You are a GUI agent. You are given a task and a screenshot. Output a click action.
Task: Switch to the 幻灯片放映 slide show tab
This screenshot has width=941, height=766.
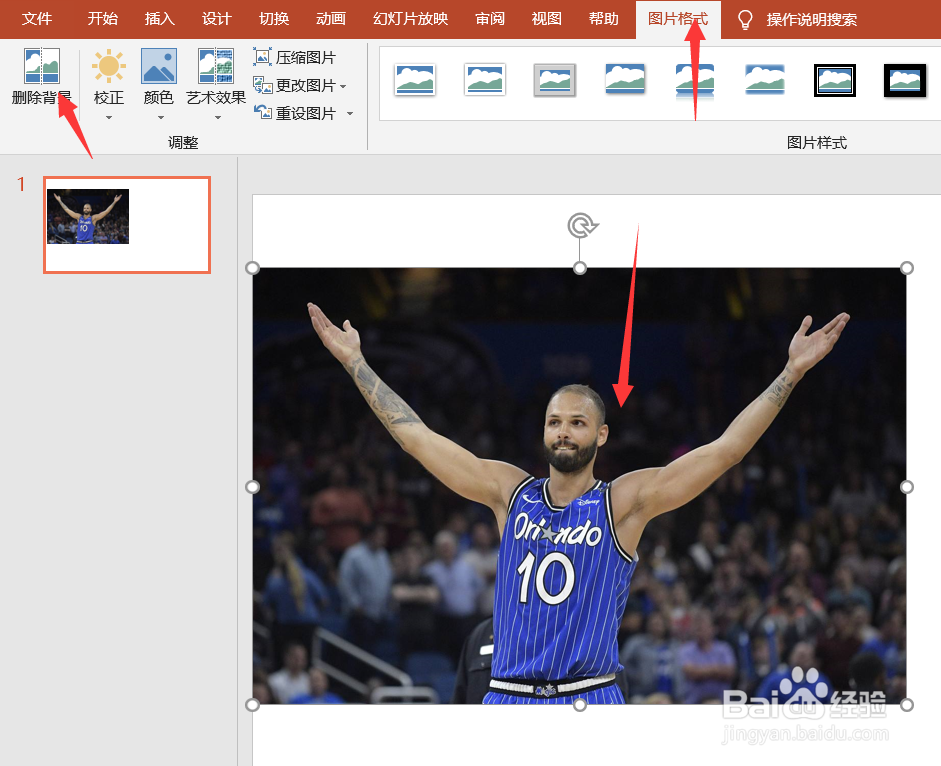[410, 19]
